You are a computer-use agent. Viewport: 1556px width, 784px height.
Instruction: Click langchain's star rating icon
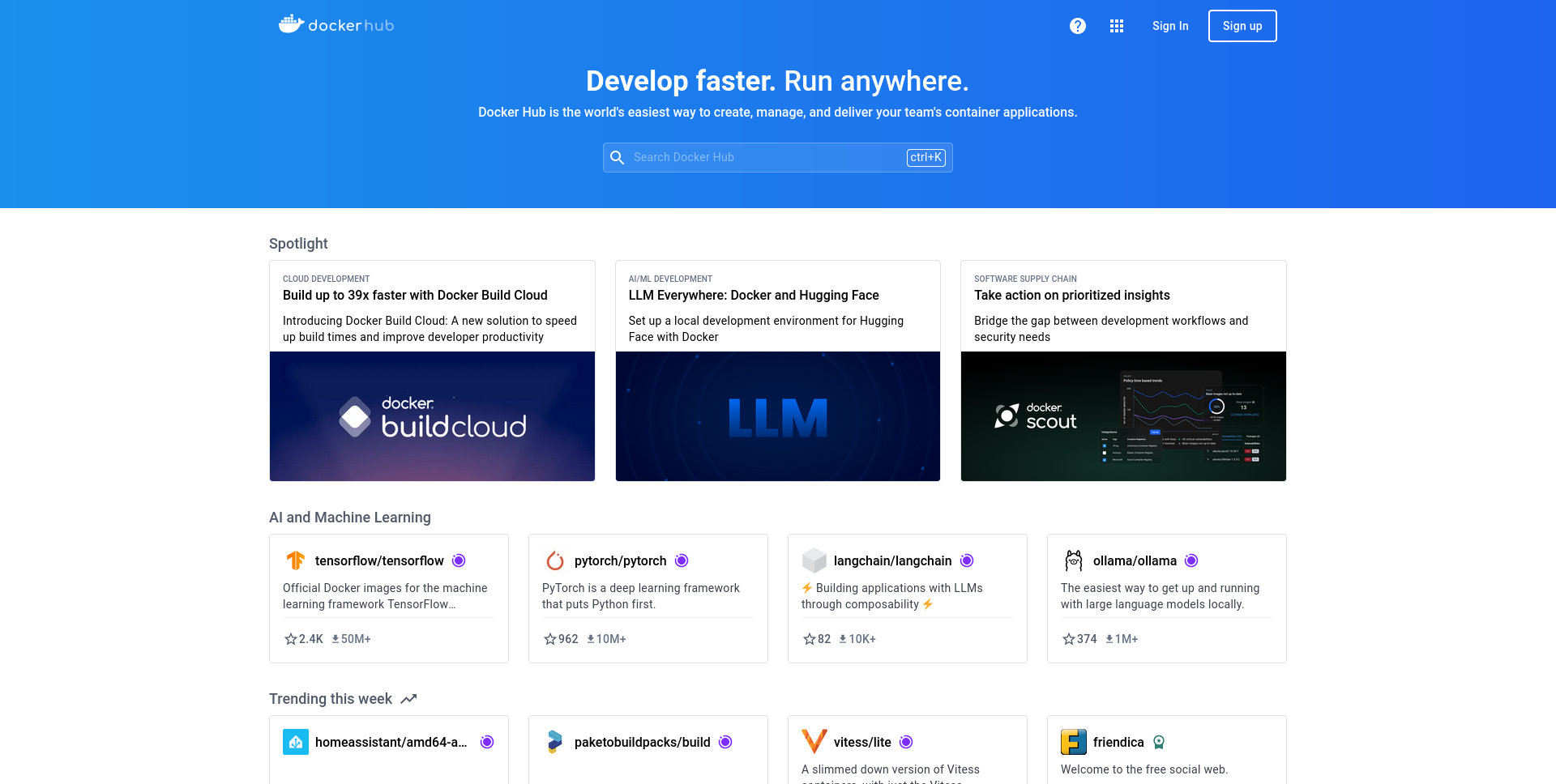click(810, 639)
